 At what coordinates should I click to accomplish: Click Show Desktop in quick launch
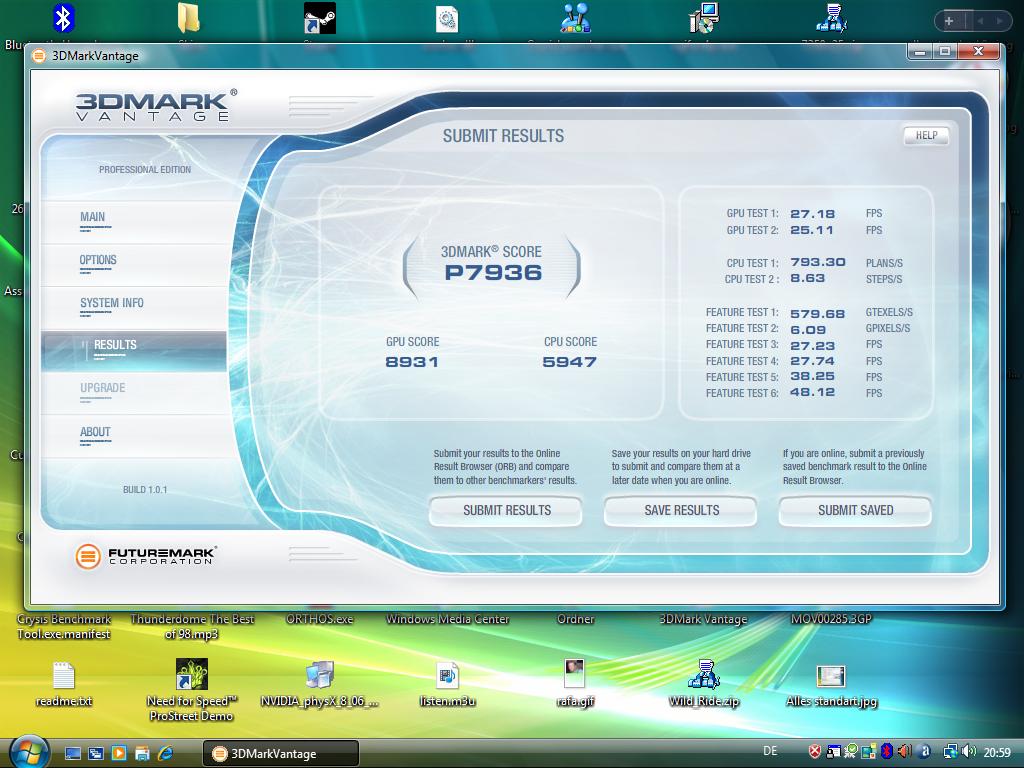pos(72,754)
